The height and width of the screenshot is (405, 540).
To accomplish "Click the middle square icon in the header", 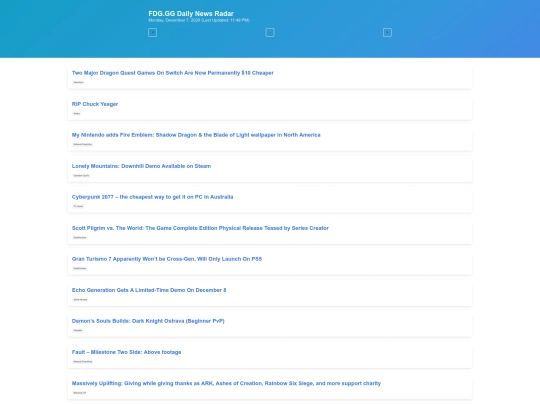I will [x=270, y=32].
